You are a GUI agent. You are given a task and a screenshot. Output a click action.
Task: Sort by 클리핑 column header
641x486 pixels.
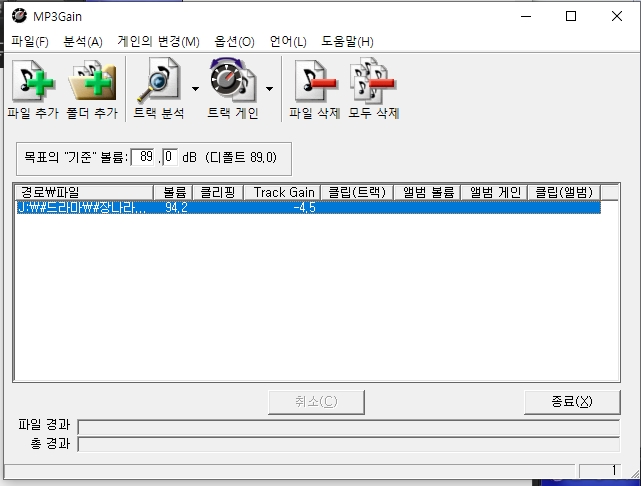pos(218,192)
